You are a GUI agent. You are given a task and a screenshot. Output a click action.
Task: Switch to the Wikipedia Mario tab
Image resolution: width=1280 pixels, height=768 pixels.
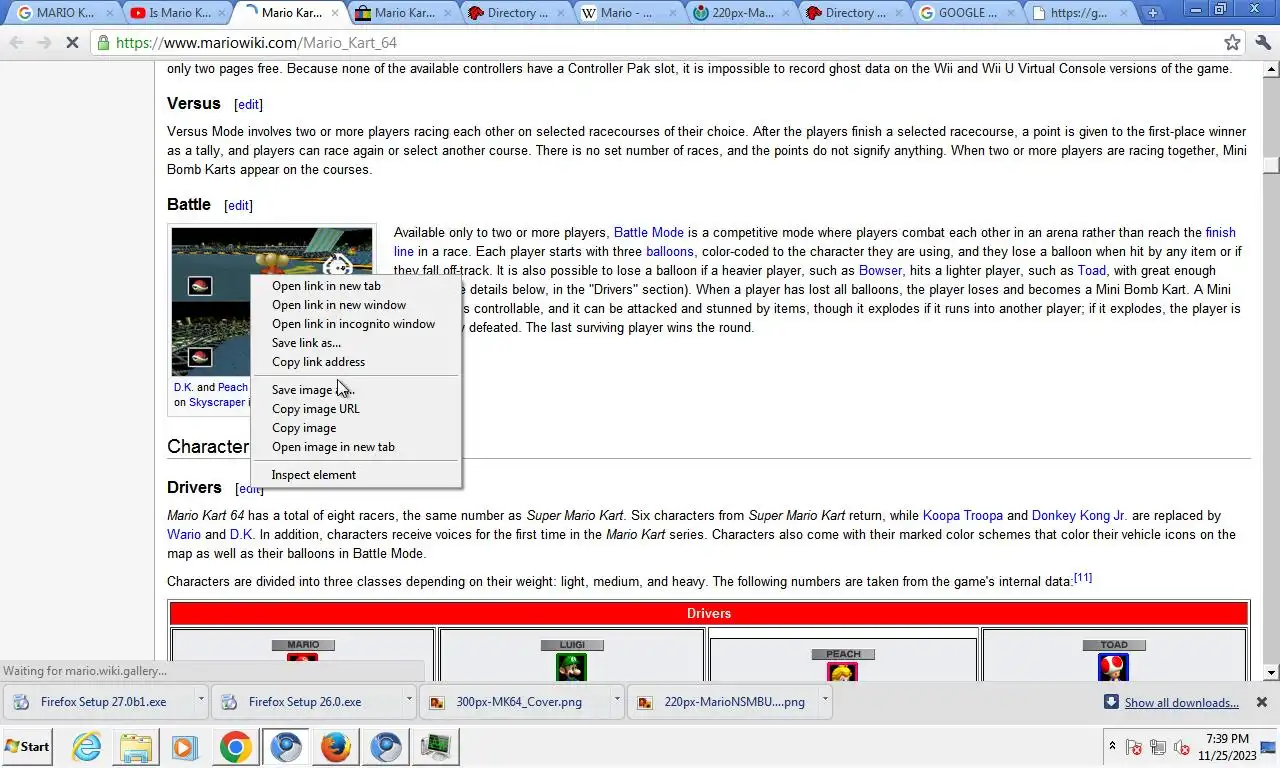(x=624, y=13)
